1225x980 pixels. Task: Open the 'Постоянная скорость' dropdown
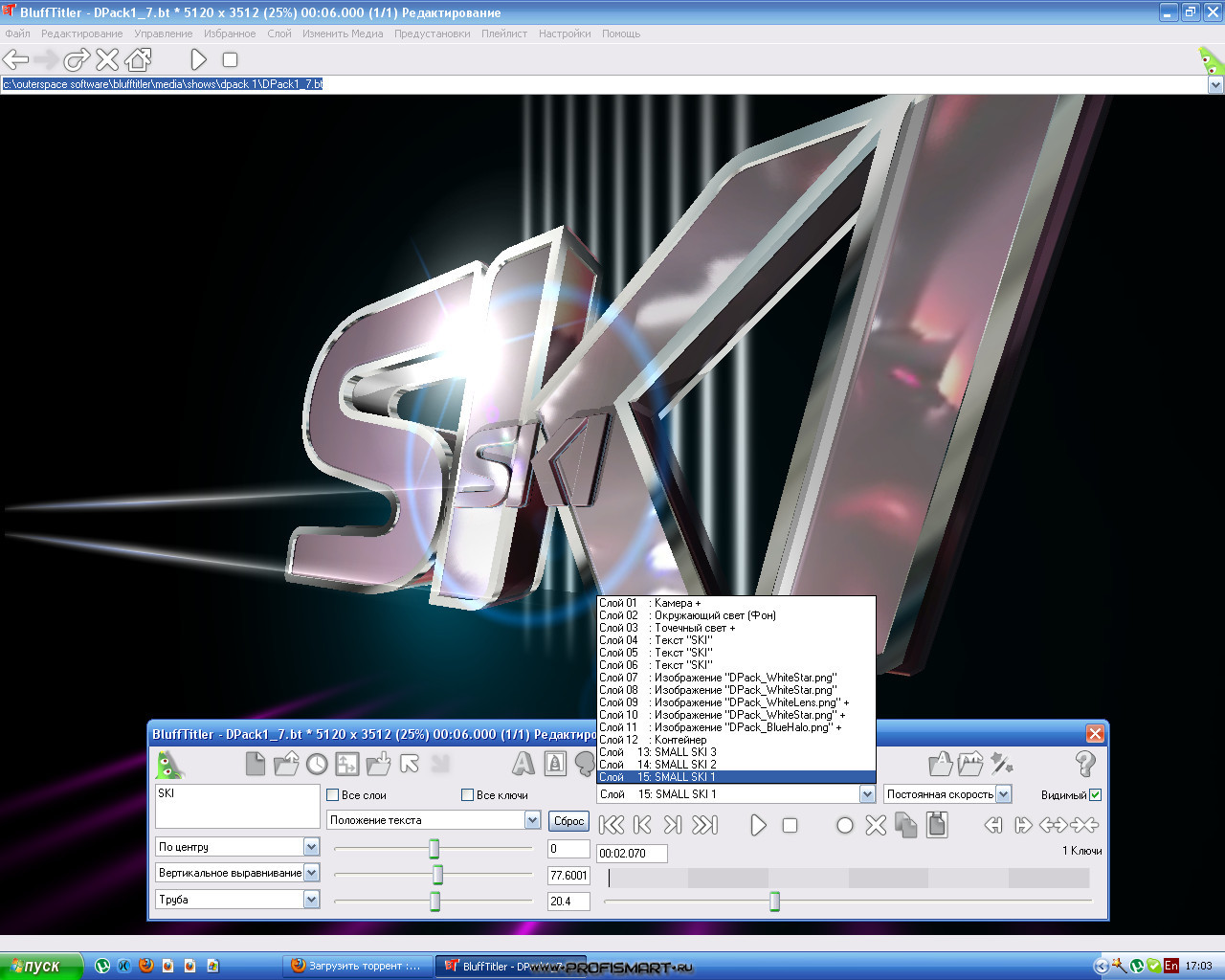[1003, 794]
